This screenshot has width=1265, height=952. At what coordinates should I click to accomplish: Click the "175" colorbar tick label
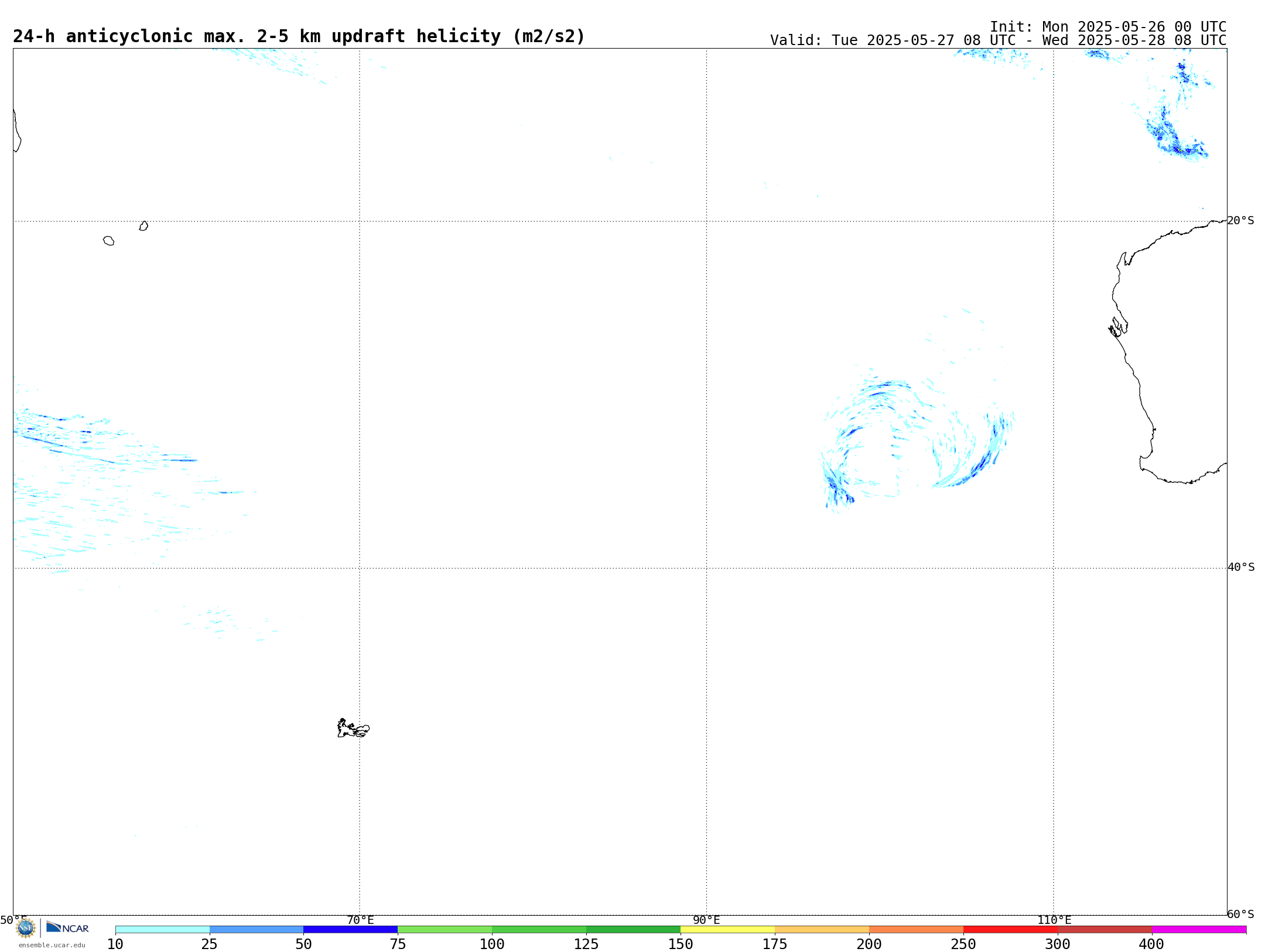pos(775,944)
